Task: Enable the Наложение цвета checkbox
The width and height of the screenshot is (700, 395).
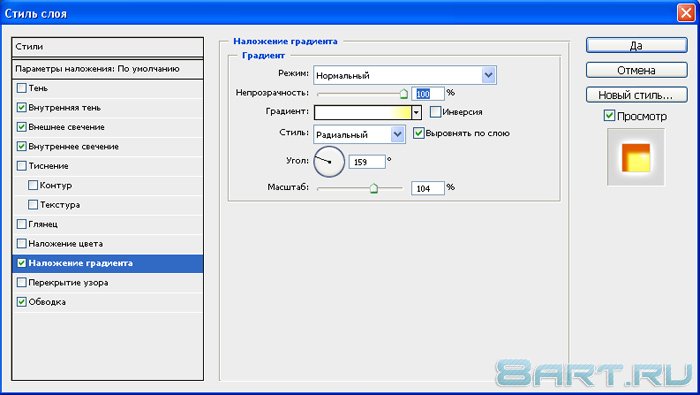Action: 21,244
